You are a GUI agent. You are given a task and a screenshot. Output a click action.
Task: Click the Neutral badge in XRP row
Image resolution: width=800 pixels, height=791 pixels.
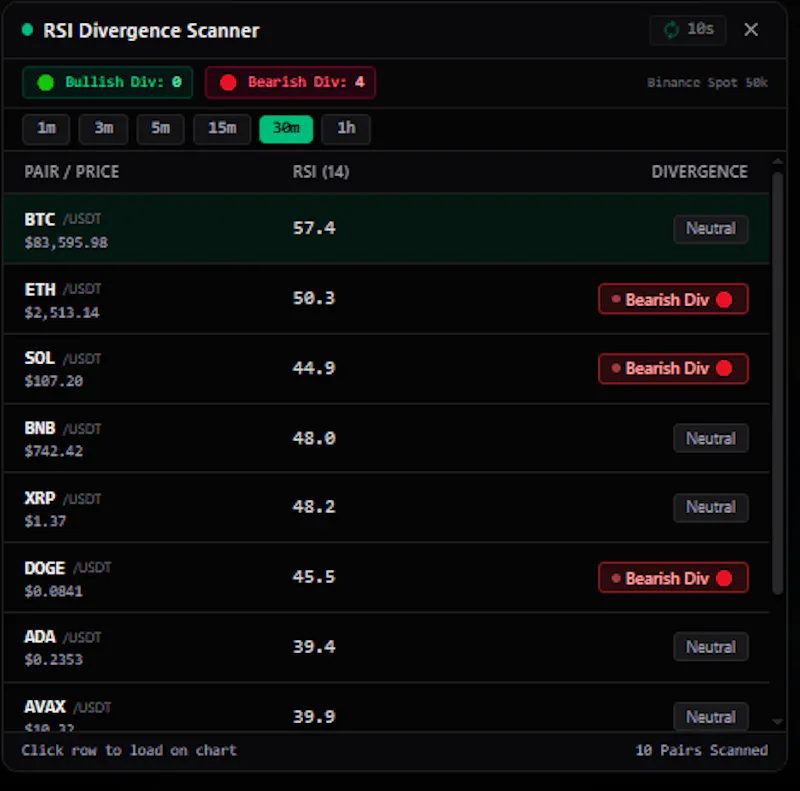(711, 508)
